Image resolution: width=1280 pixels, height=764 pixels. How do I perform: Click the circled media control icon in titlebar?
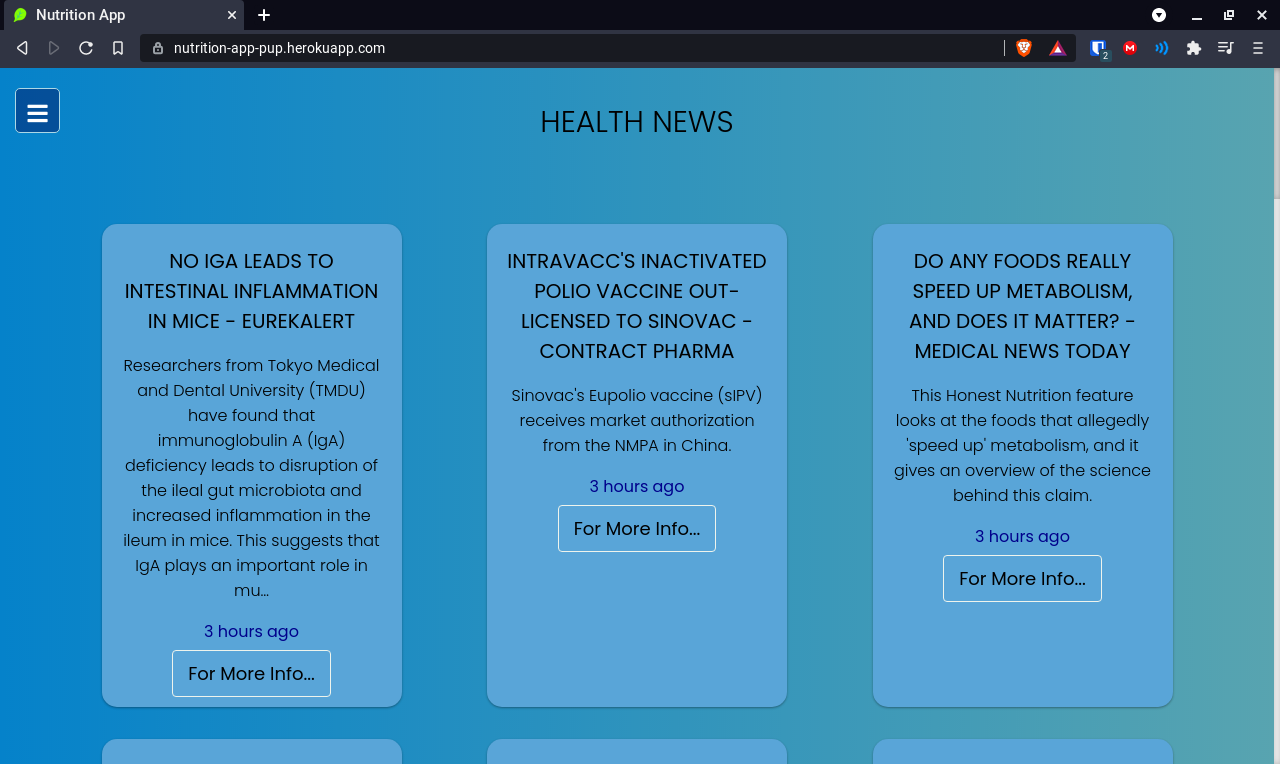click(1159, 15)
